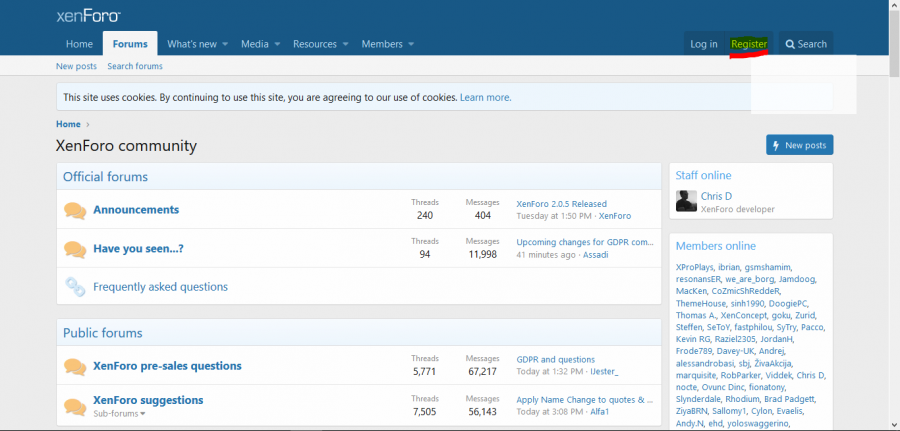This screenshot has width=900, height=431.
Task: Click the Home breadcrumb link
Action: point(68,124)
